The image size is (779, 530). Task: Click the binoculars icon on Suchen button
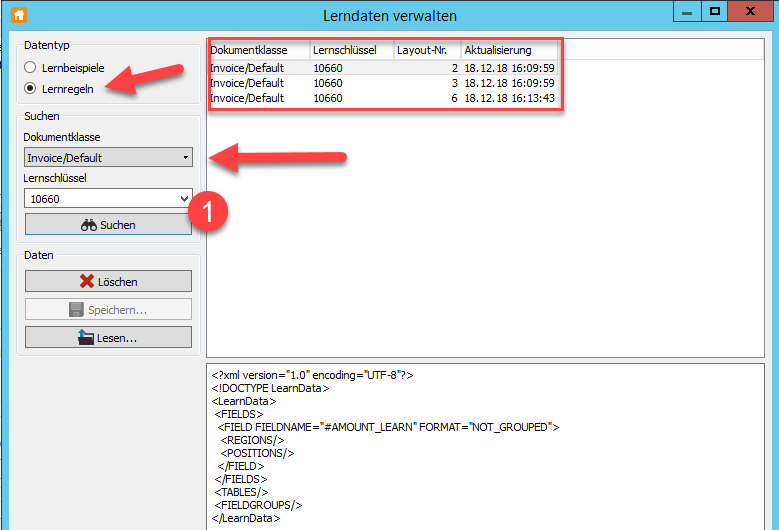click(89, 225)
